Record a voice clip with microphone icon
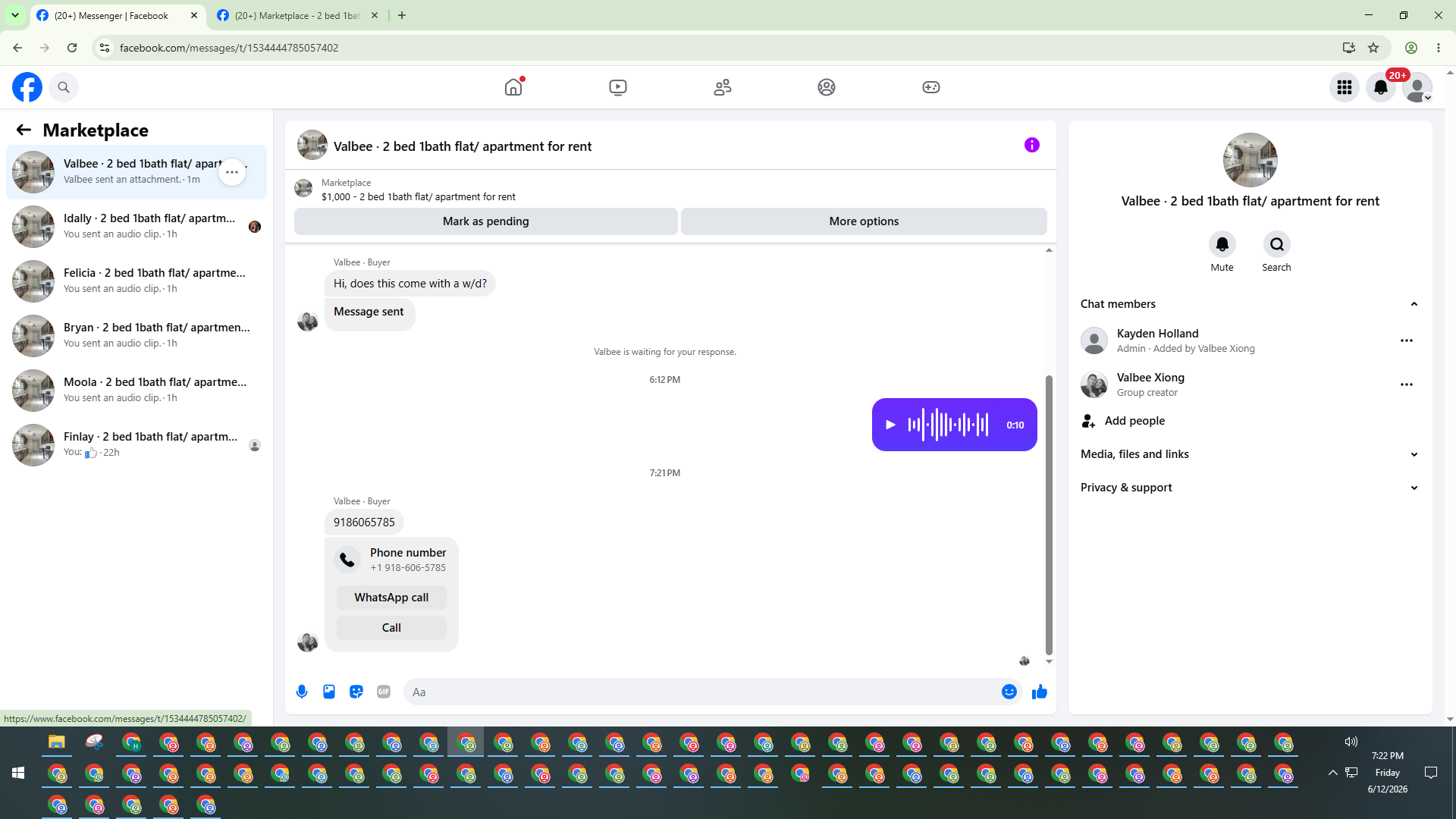1456x819 pixels. click(302, 692)
